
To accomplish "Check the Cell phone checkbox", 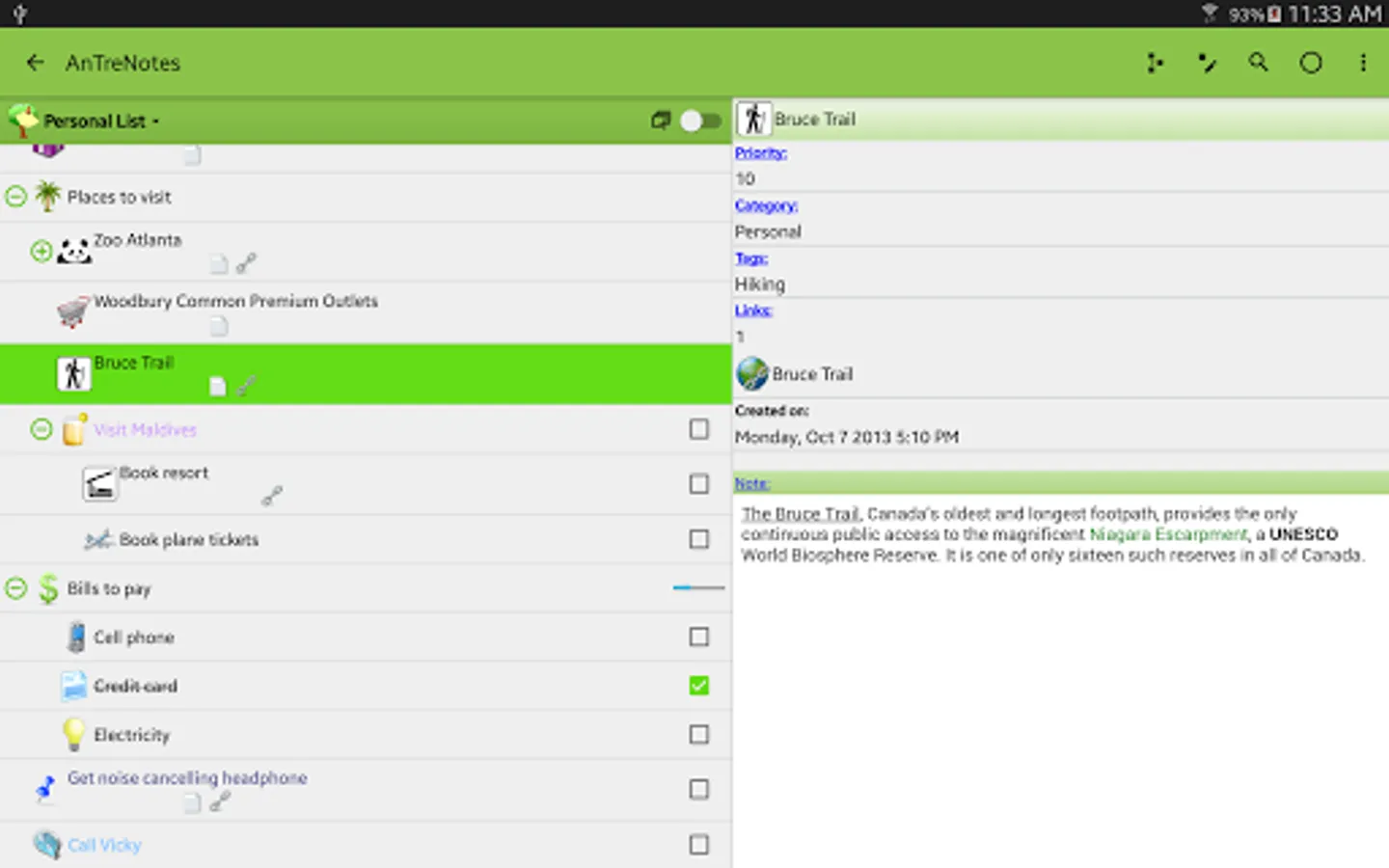I will coord(699,637).
